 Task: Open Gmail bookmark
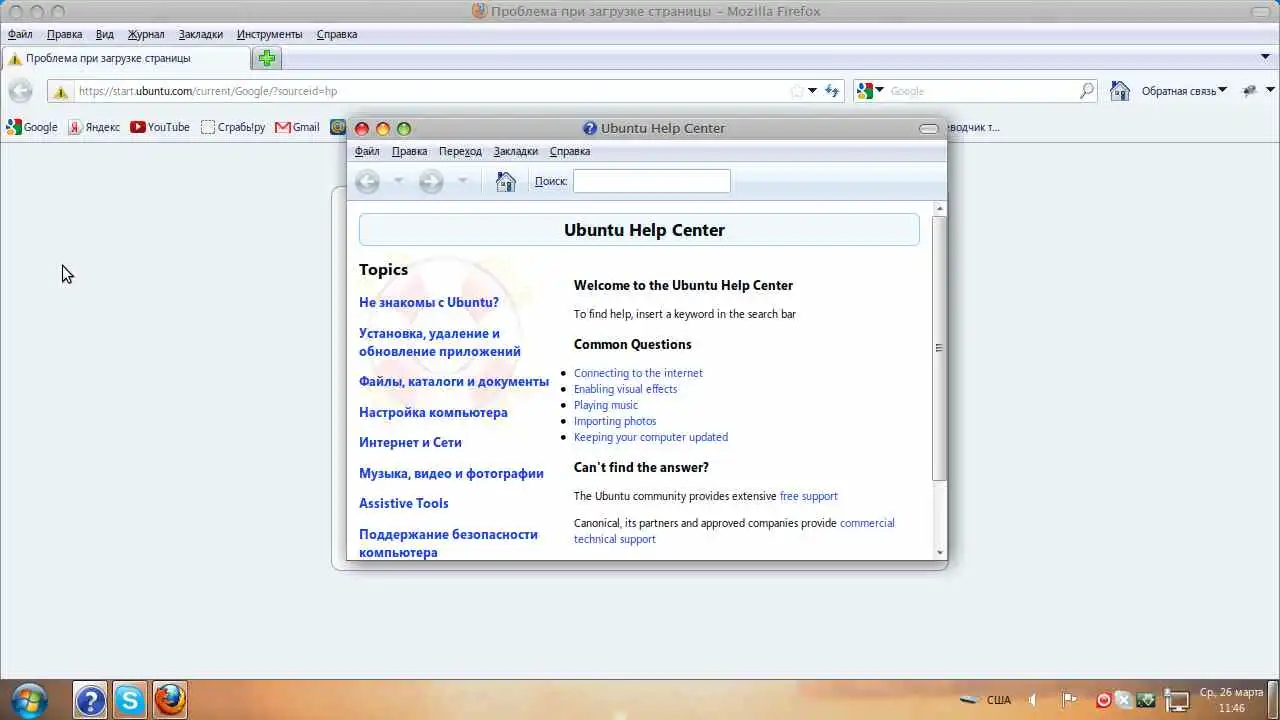[297, 127]
